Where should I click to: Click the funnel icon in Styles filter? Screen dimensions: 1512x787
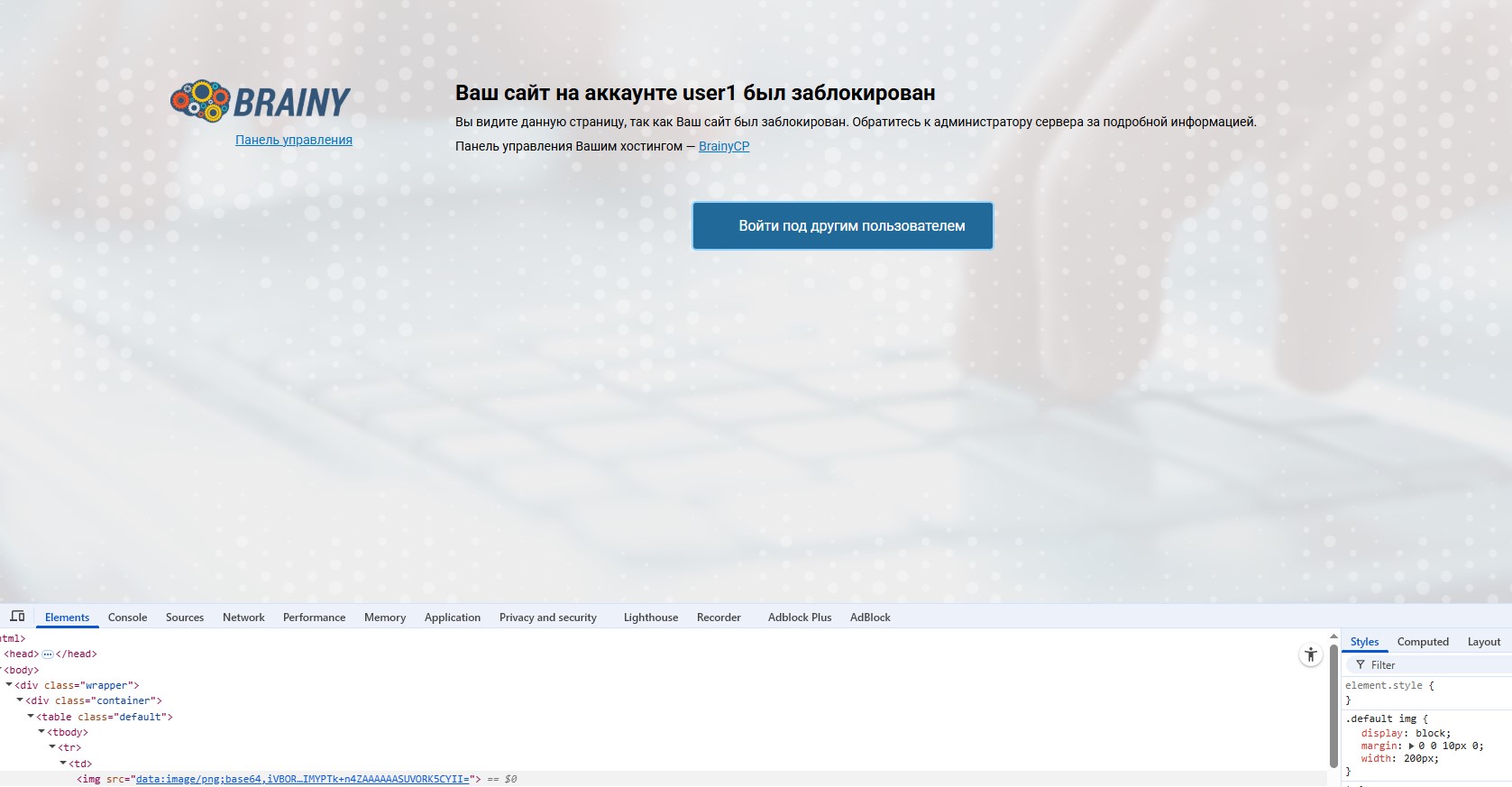(1361, 665)
